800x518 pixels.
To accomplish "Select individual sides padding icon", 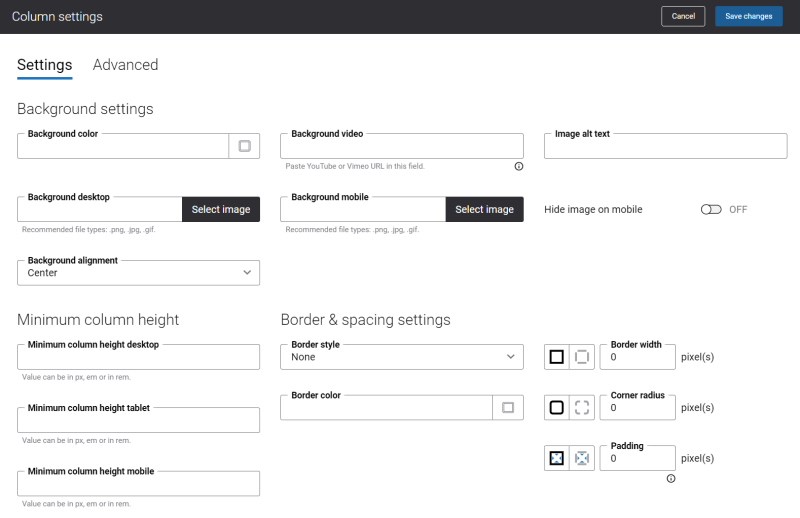I will (582, 458).
